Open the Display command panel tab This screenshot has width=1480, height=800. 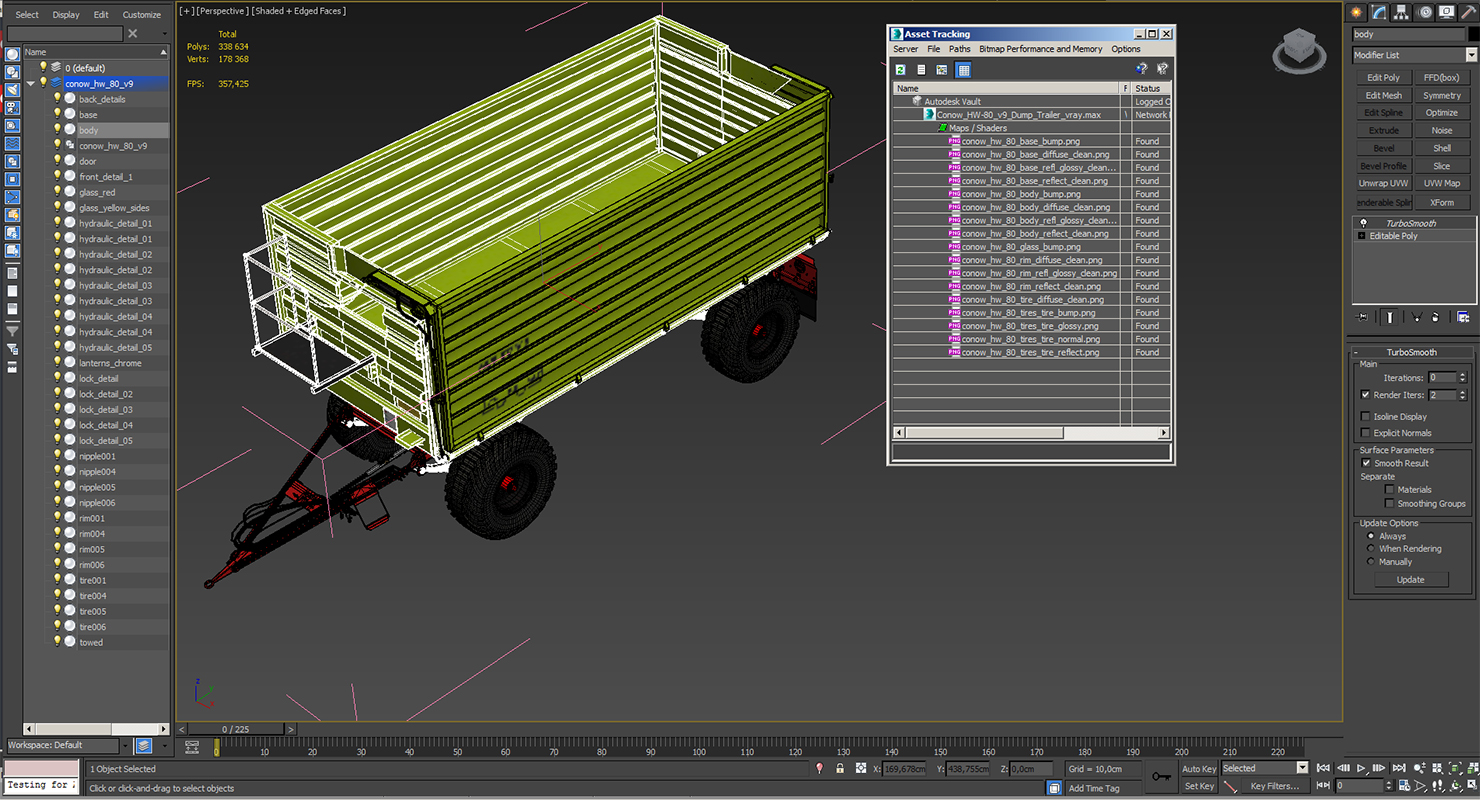[x=1447, y=12]
